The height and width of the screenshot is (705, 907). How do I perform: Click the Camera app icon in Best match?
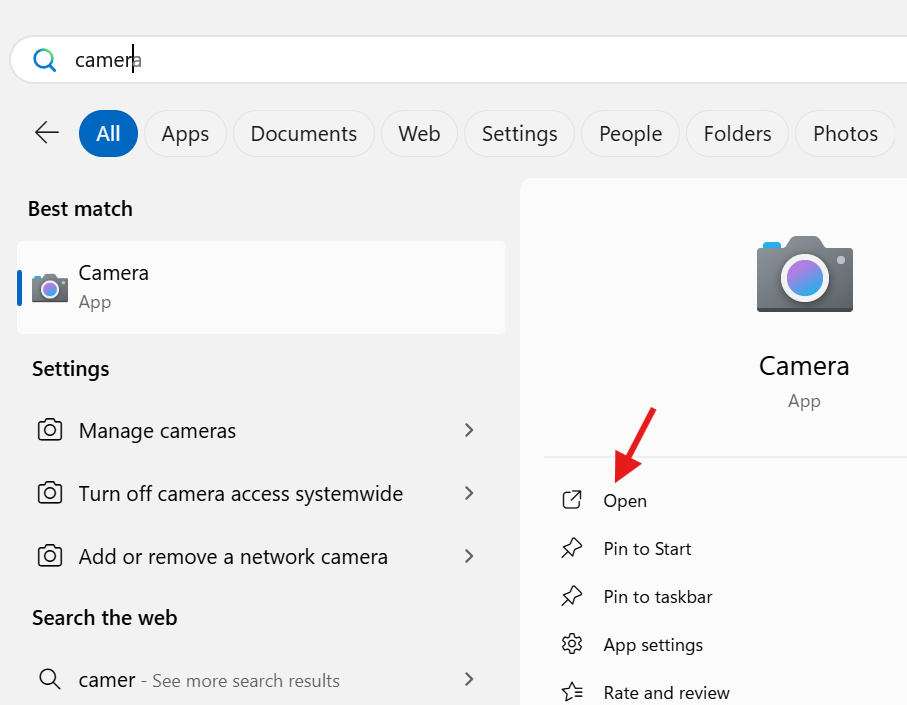pos(49,287)
